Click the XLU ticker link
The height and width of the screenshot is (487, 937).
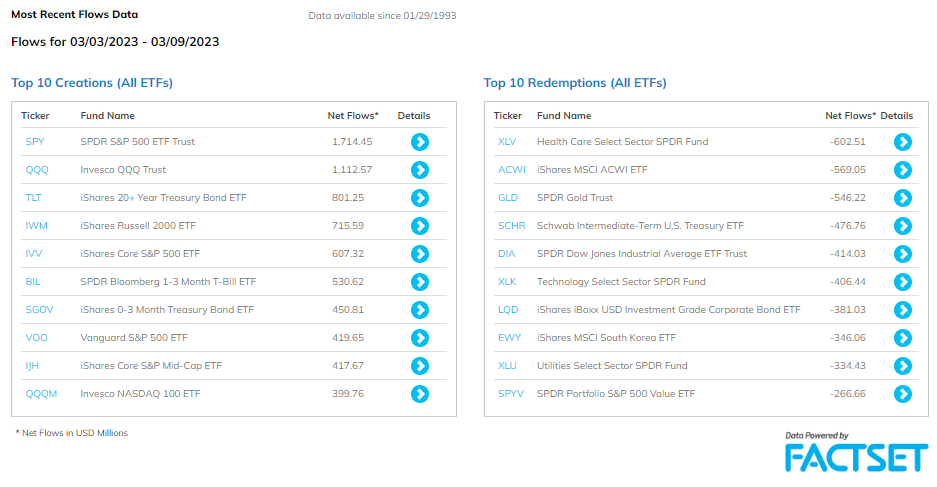tap(507, 366)
